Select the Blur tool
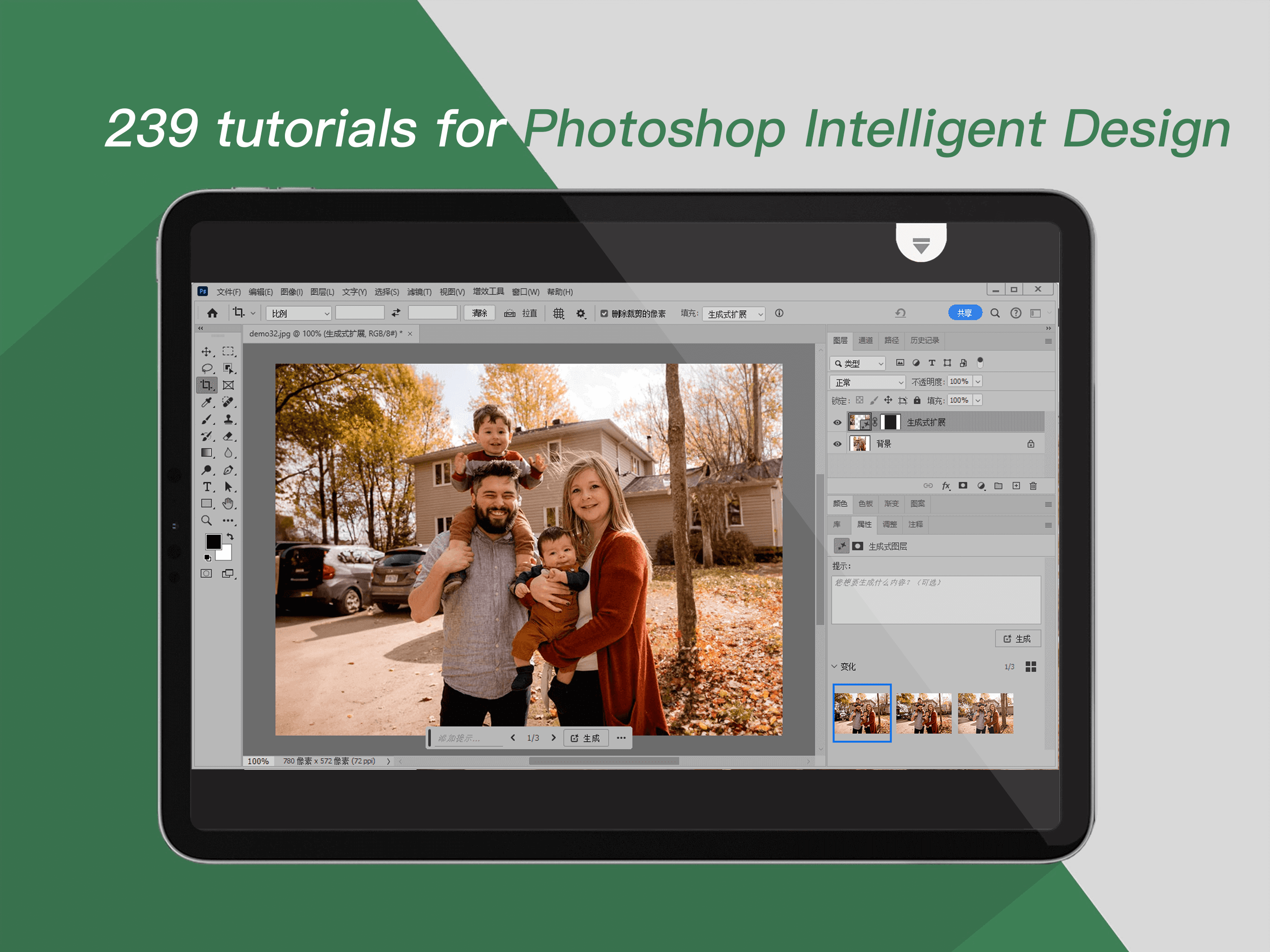Image resolution: width=1270 pixels, height=952 pixels. (229, 453)
